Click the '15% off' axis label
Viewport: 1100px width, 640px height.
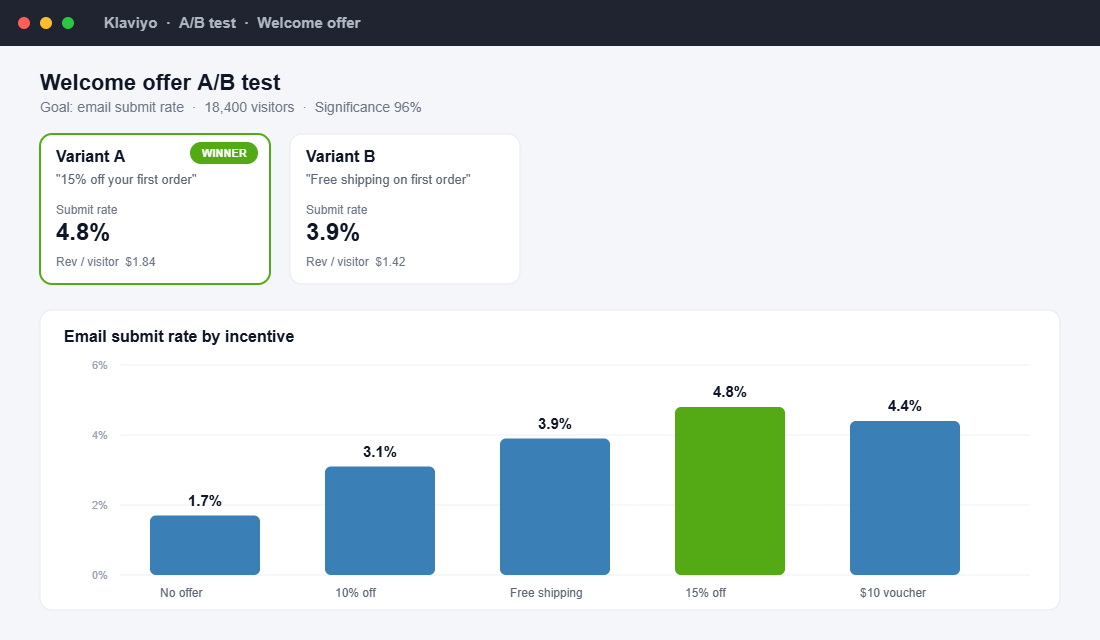[x=706, y=593]
